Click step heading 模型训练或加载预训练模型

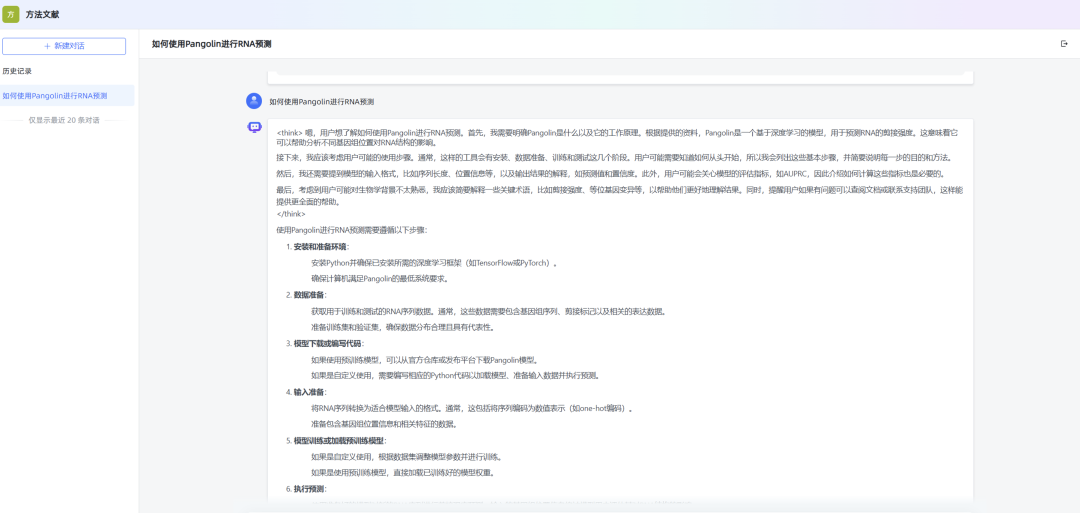point(340,441)
